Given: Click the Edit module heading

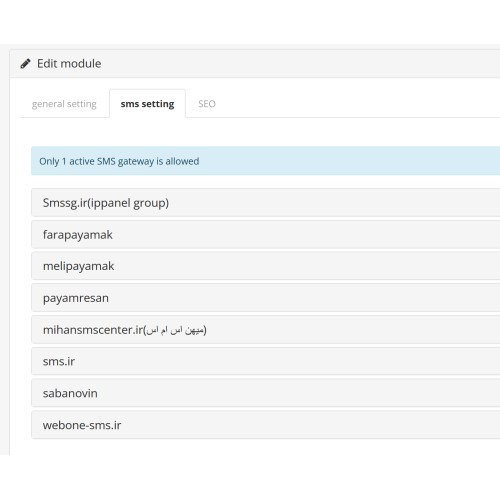Looking at the screenshot, I should [x=69, y=63].
